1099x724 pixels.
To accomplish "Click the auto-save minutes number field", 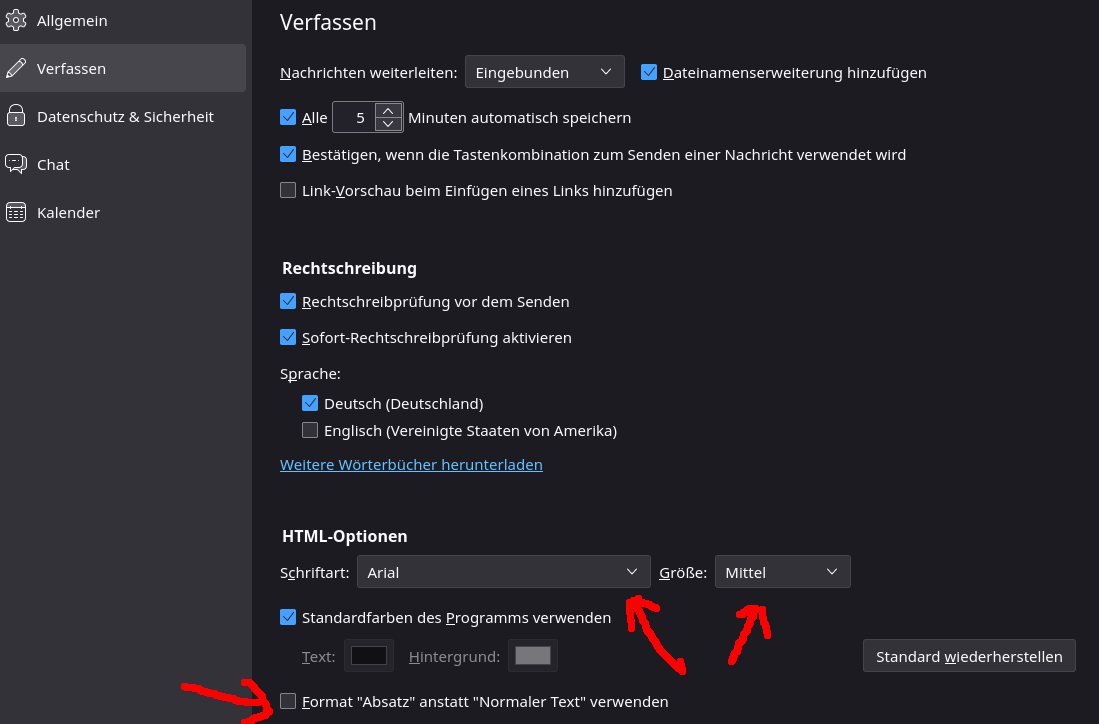I will tap(354, 118).
